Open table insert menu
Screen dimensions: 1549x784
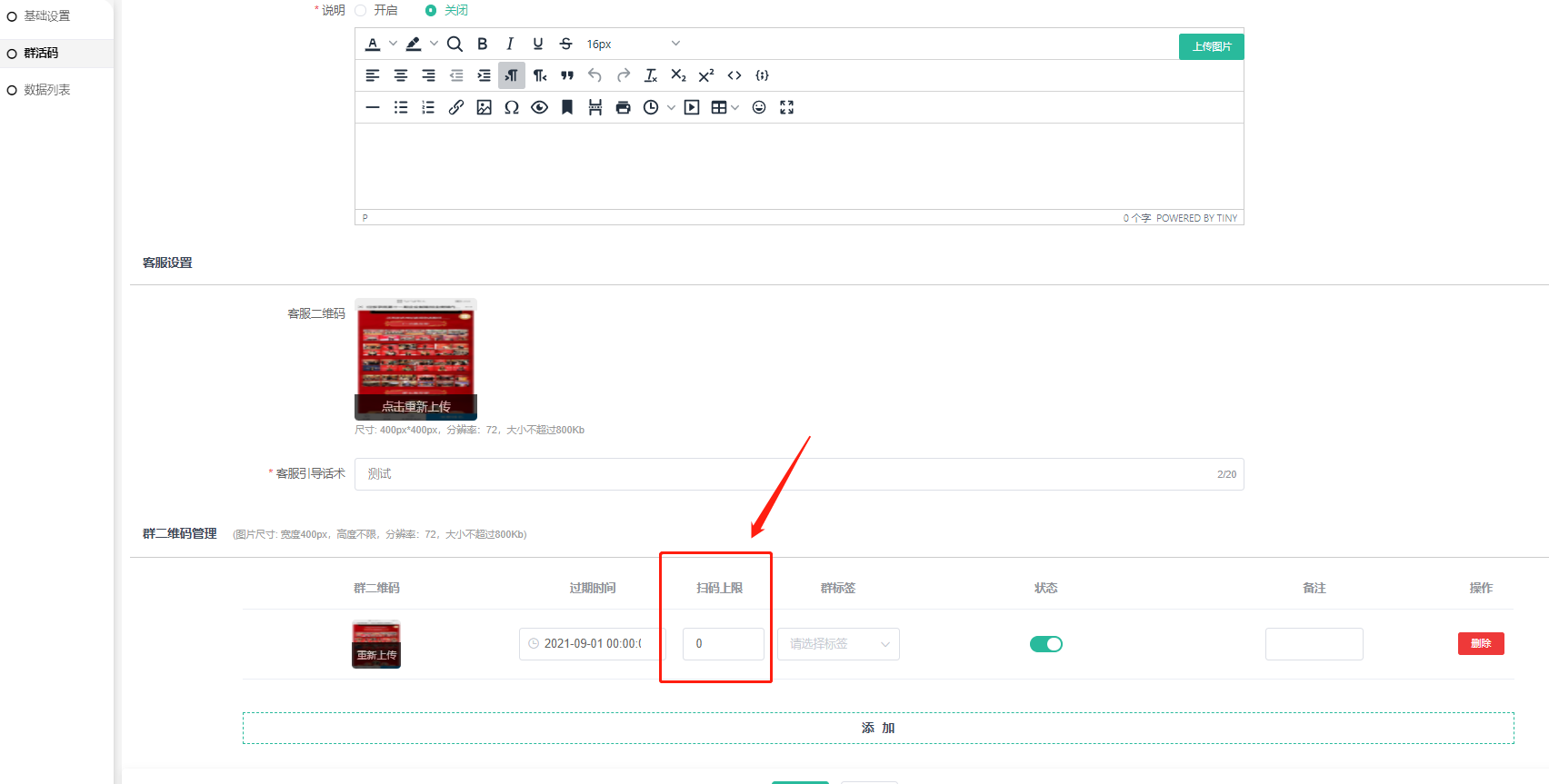(725, 107)
